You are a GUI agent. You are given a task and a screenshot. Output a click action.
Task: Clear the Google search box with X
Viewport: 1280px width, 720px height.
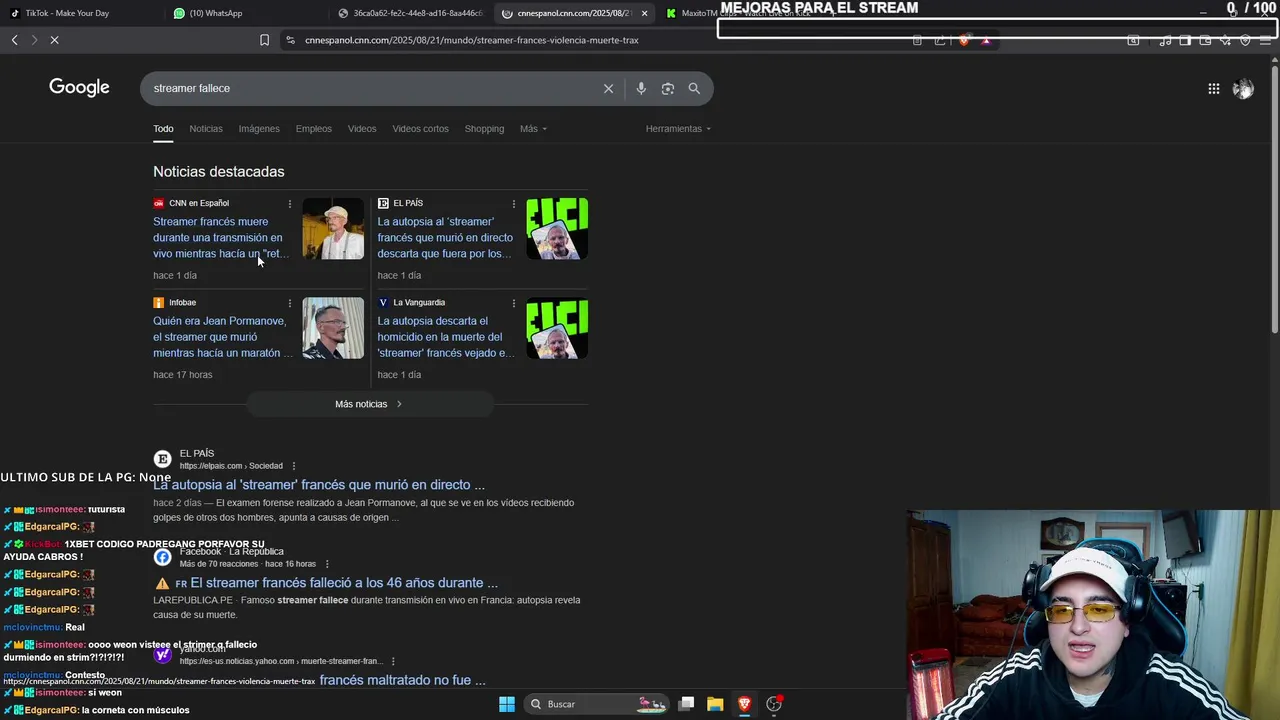(608, 88)
